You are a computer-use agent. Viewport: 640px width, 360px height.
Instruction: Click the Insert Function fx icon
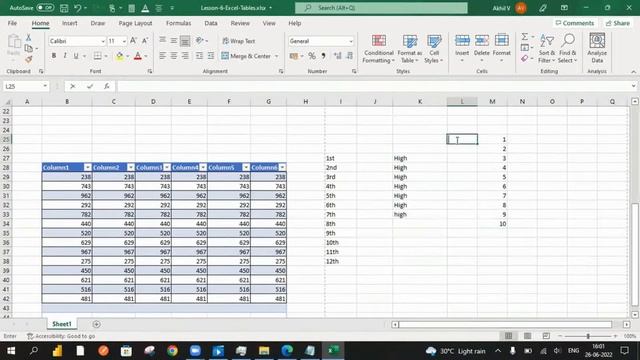click(107, 86)
